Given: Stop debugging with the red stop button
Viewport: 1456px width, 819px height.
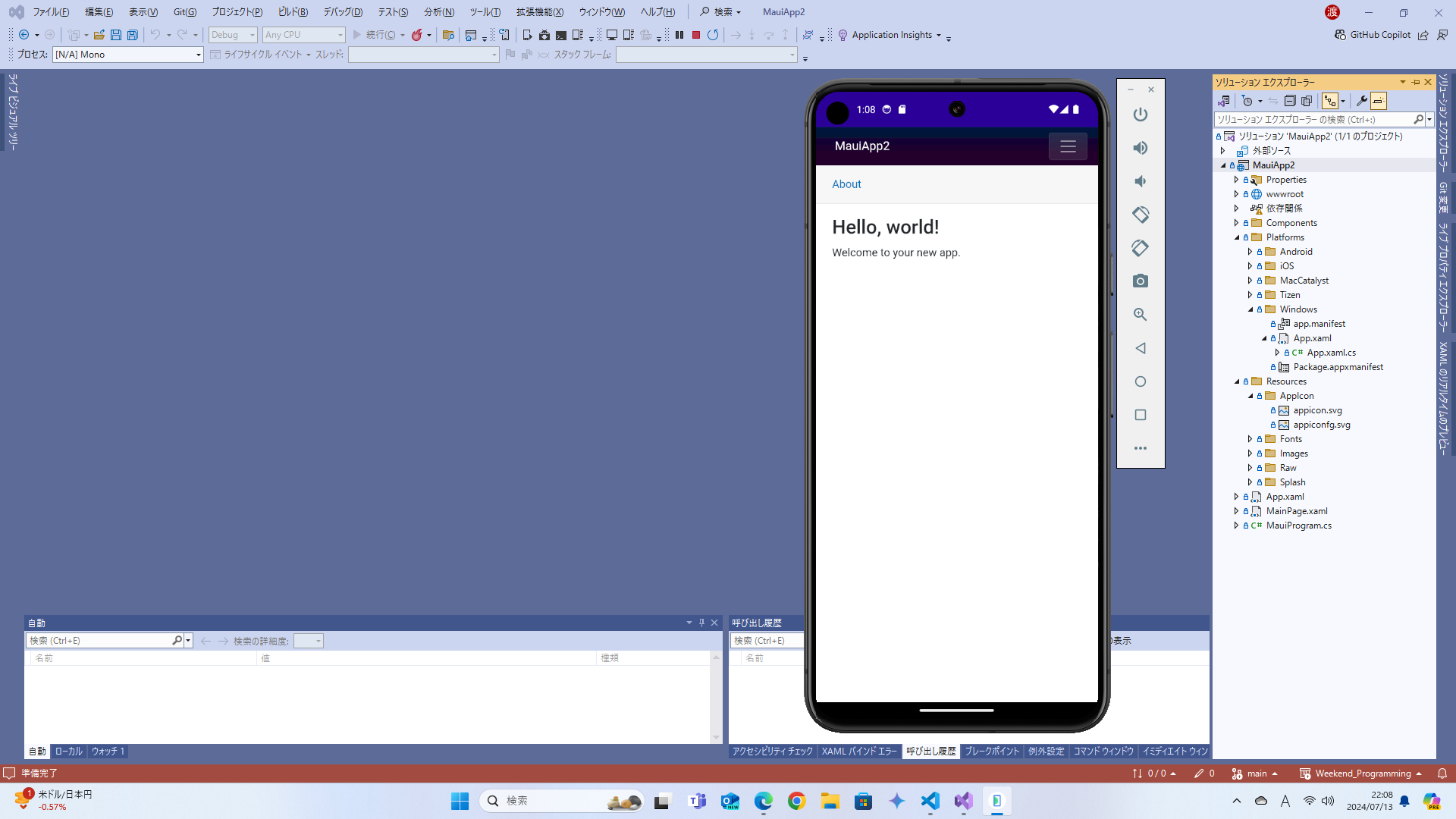Looking at the screenshot, I should (x=695, y=35).
